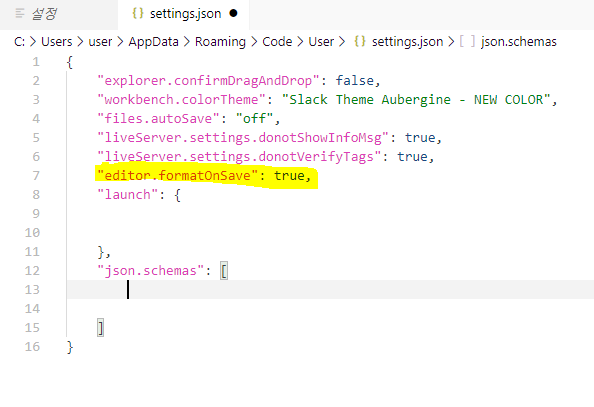Click the settings list icon on 설정 tab
This screenshot has height=407, width=594.
(20, 14)
